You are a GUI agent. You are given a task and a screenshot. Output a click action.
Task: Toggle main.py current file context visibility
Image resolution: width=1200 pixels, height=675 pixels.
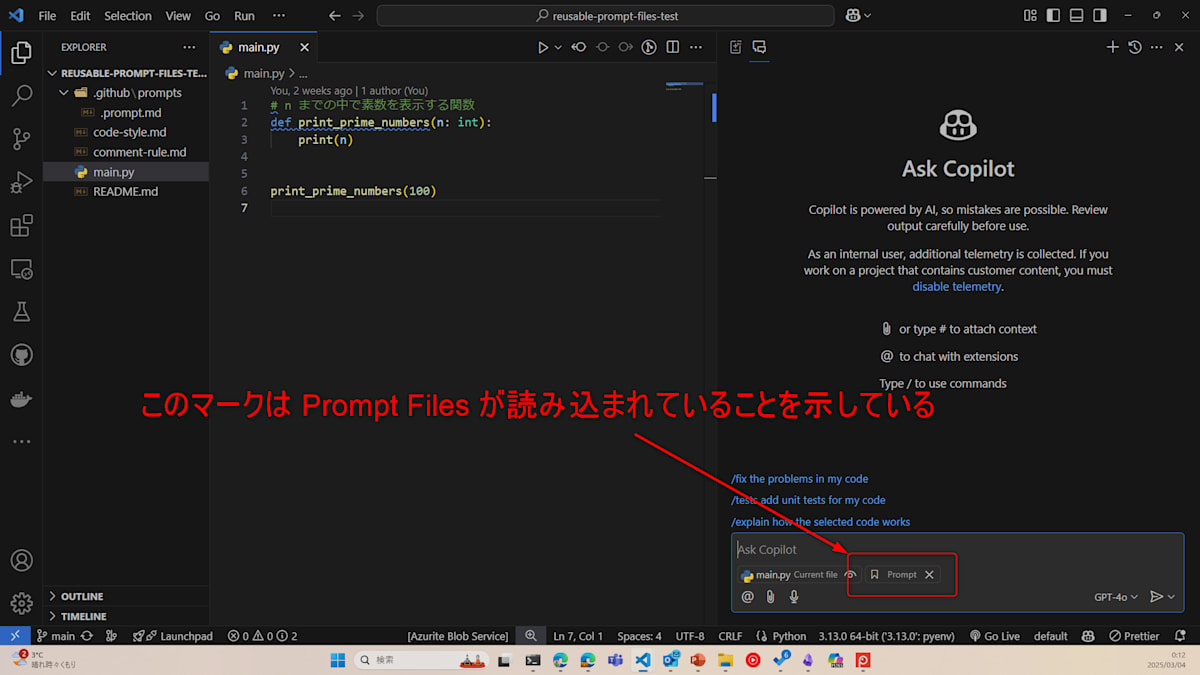[x=850, y=575]
